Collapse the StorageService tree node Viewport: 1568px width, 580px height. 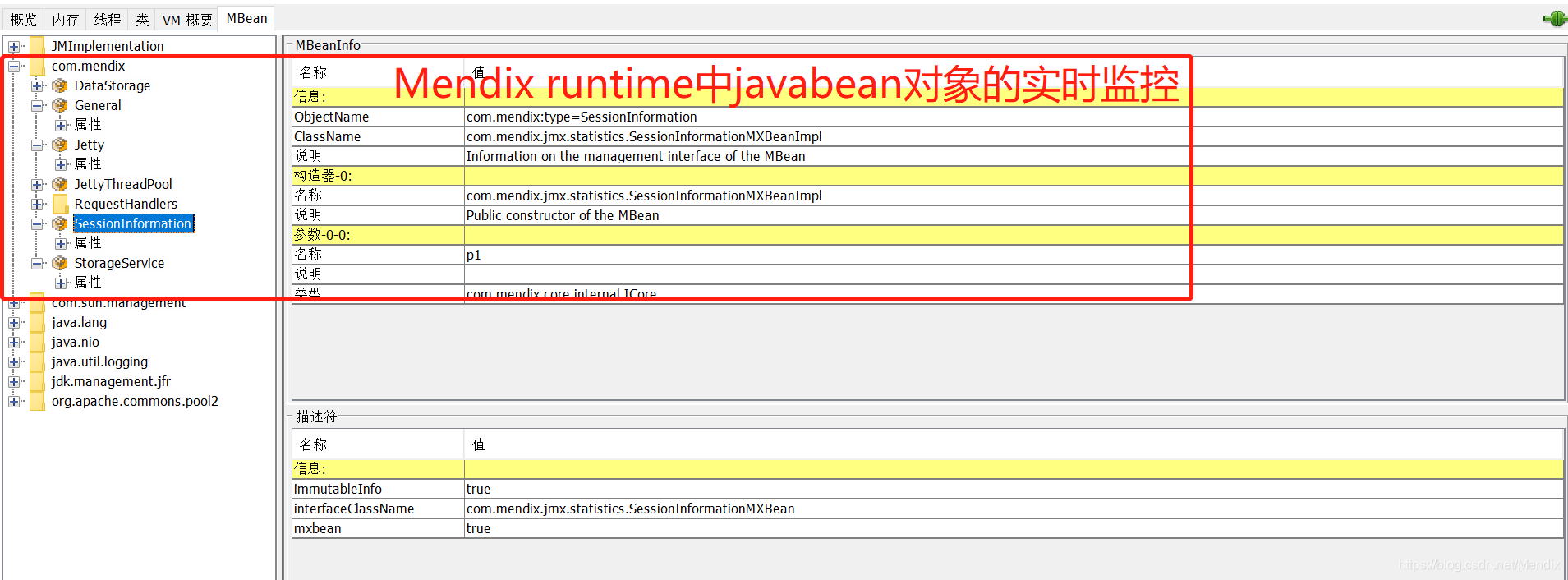pos(37,264)
